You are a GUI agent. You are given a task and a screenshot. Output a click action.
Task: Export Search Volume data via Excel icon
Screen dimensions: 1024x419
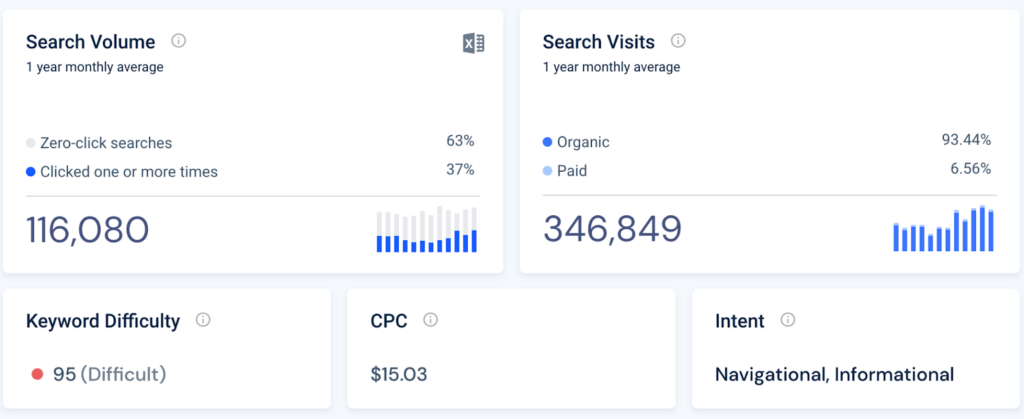[473, 42]
